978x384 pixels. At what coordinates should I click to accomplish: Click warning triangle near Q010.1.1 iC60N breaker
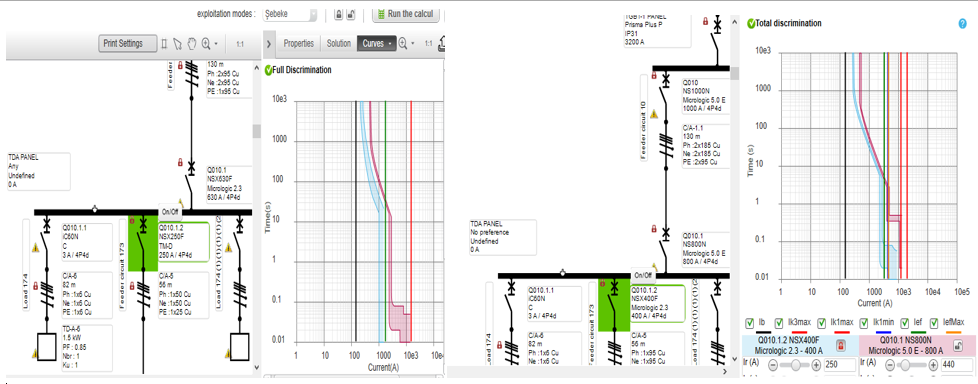click(35, 247)
